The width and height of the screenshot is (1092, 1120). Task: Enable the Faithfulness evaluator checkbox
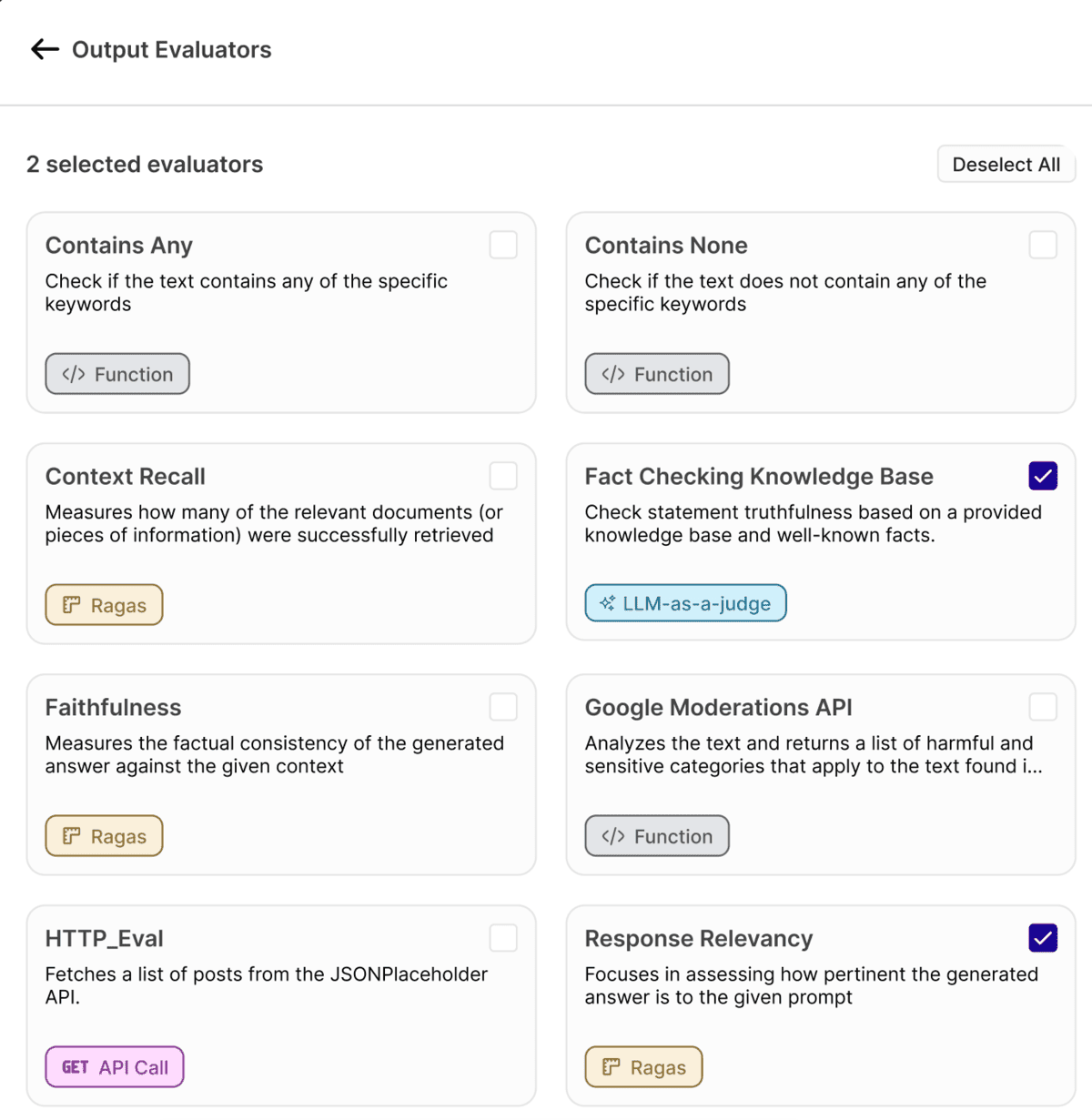click(503, 706)
